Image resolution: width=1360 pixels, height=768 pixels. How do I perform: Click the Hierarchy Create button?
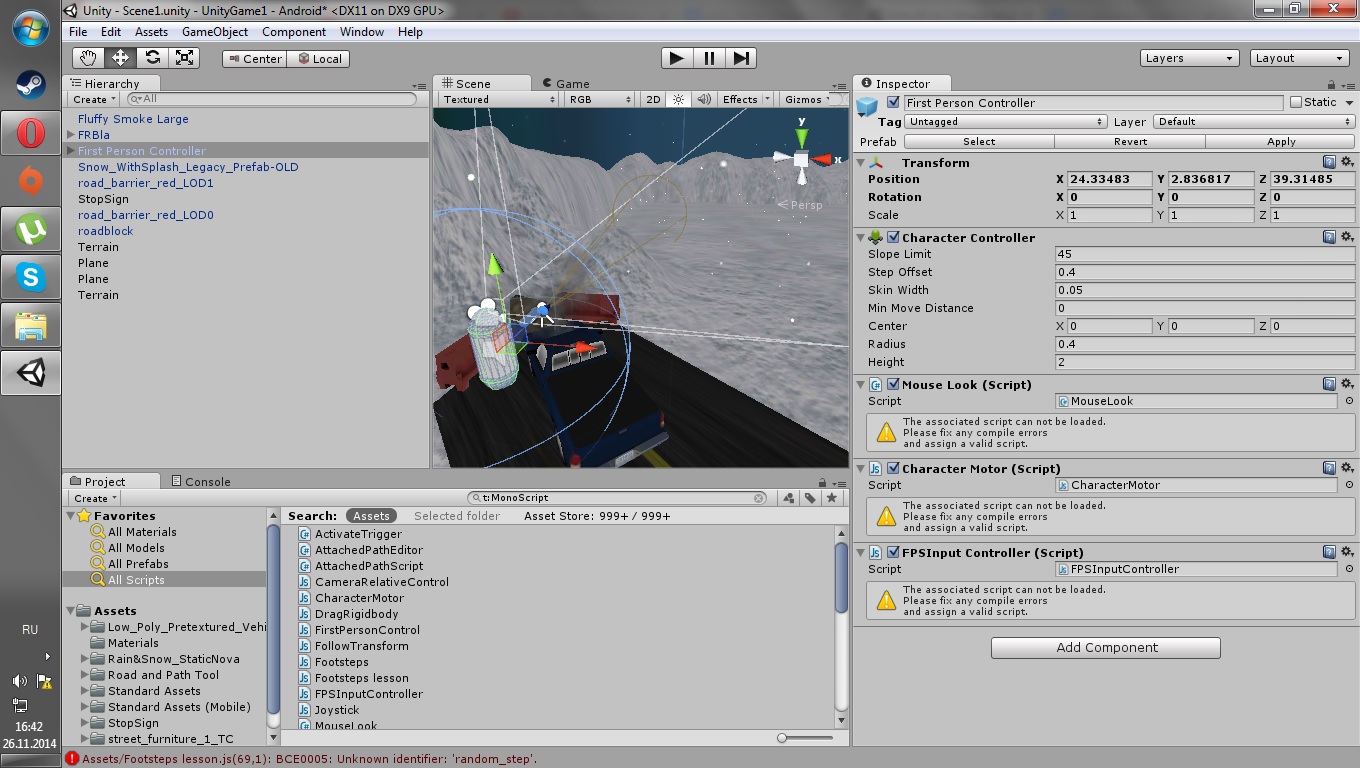[x=94, y=99]
